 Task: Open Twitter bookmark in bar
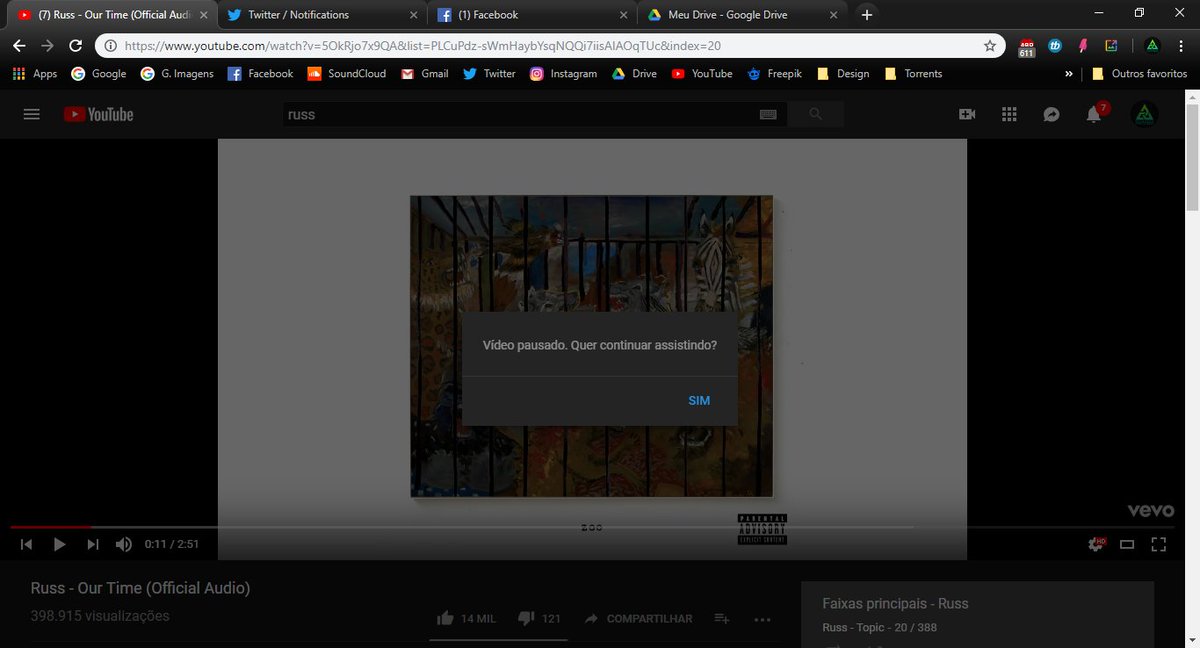(x=489, y=74)
